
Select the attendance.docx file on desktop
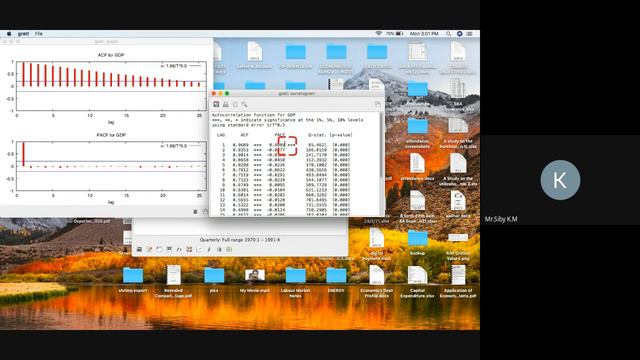coord(417,163)
